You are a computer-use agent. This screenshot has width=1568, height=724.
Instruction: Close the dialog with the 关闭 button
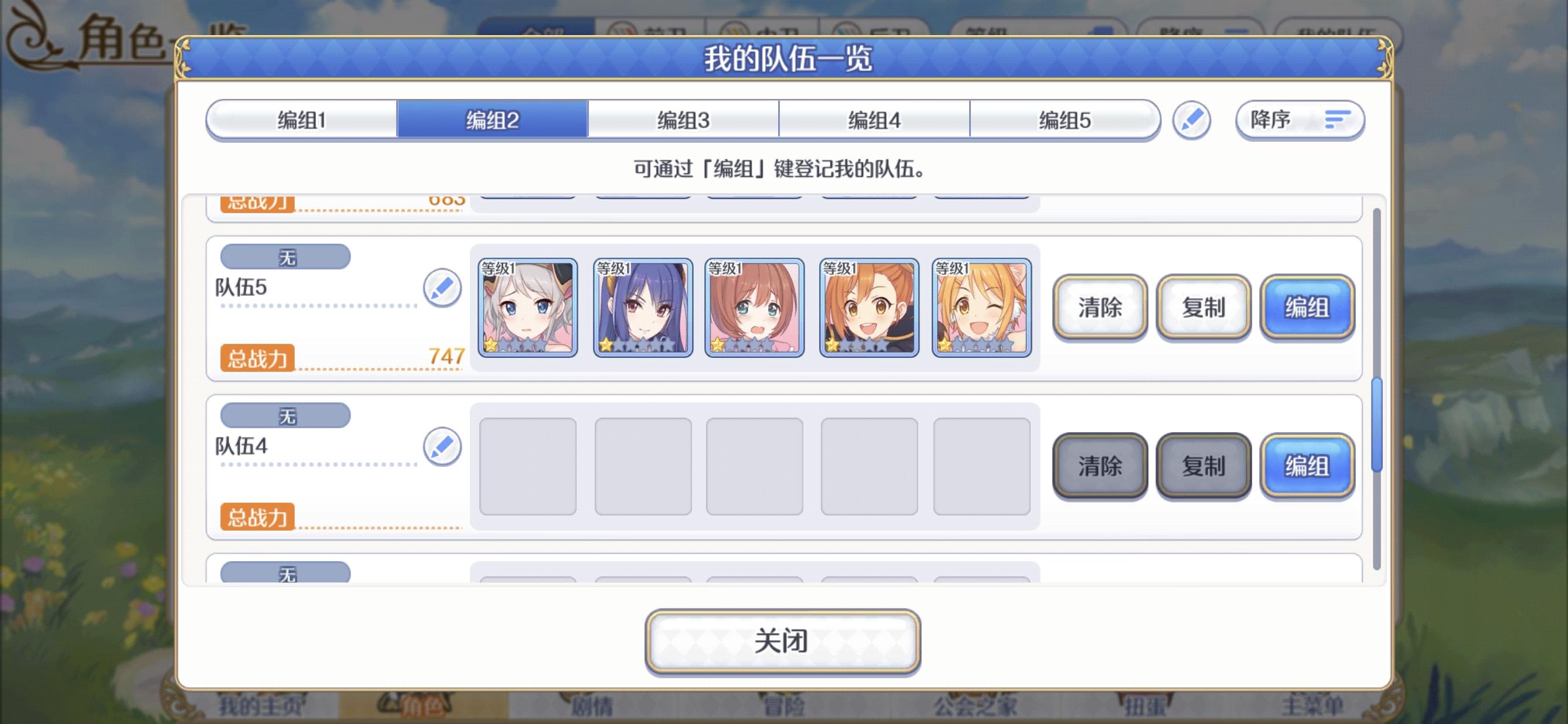[782, 641]
